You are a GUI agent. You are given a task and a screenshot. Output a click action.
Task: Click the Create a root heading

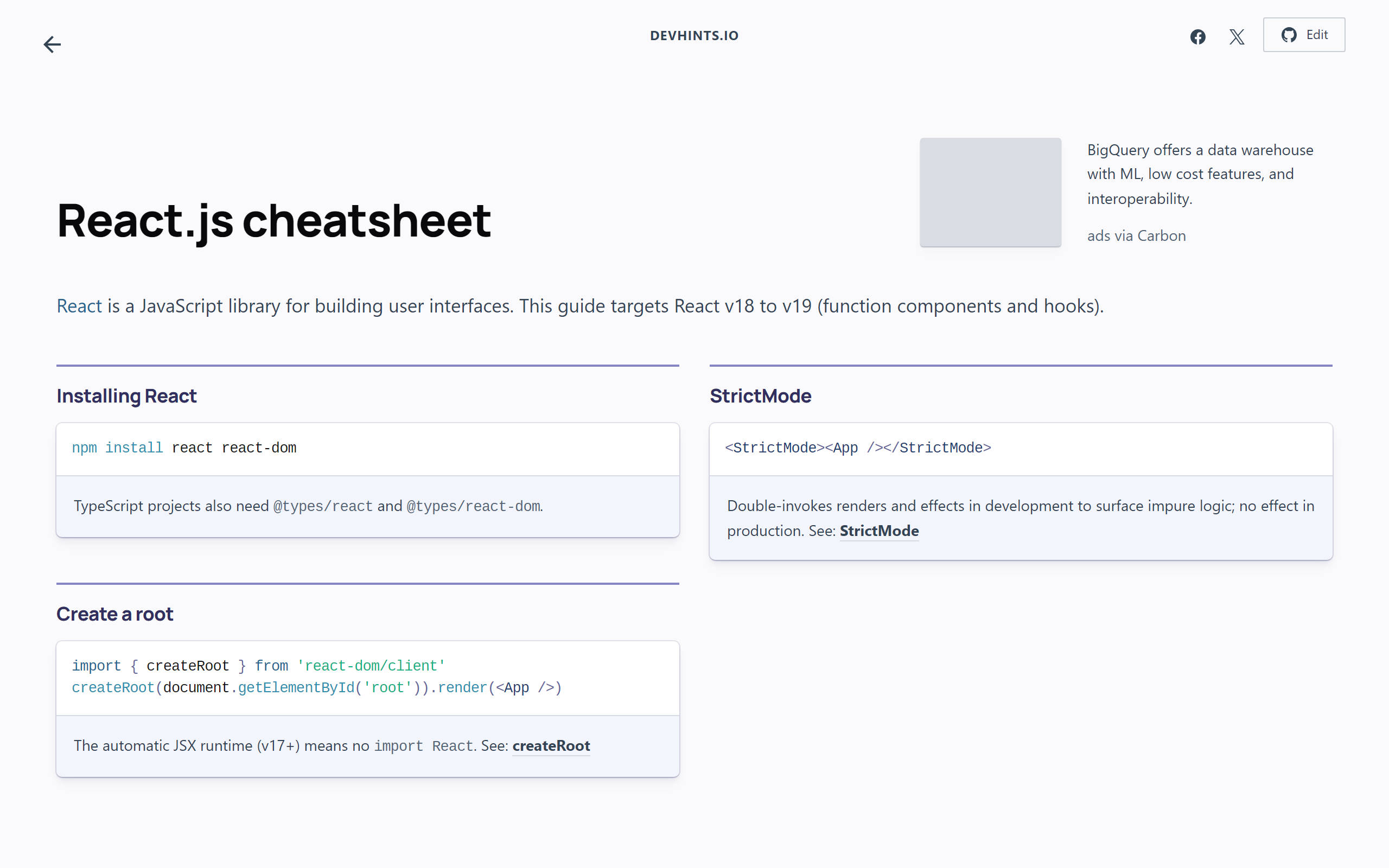115,614
